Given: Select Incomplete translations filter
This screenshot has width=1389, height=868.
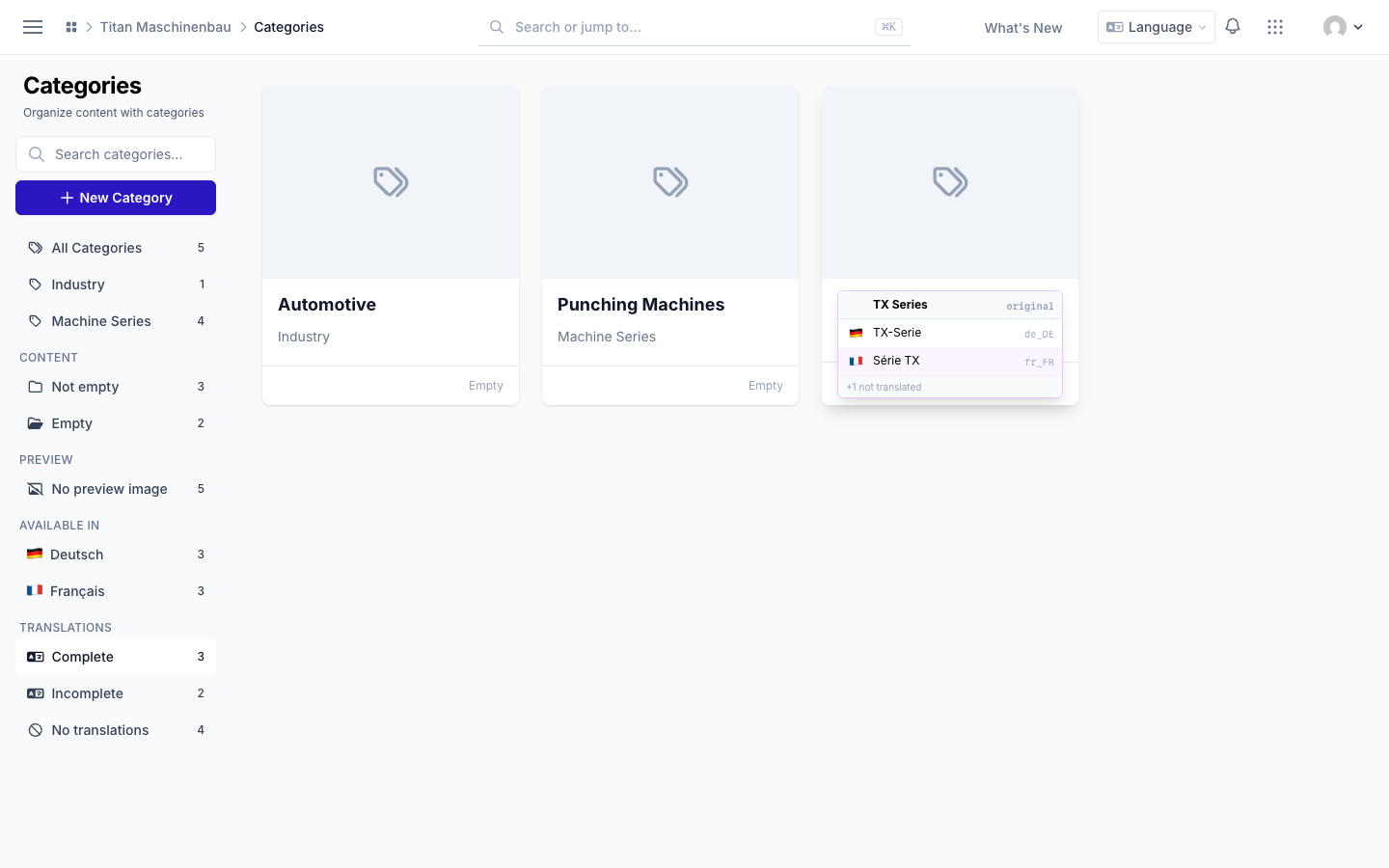Looking at the screenshot, I should point(116,693).
